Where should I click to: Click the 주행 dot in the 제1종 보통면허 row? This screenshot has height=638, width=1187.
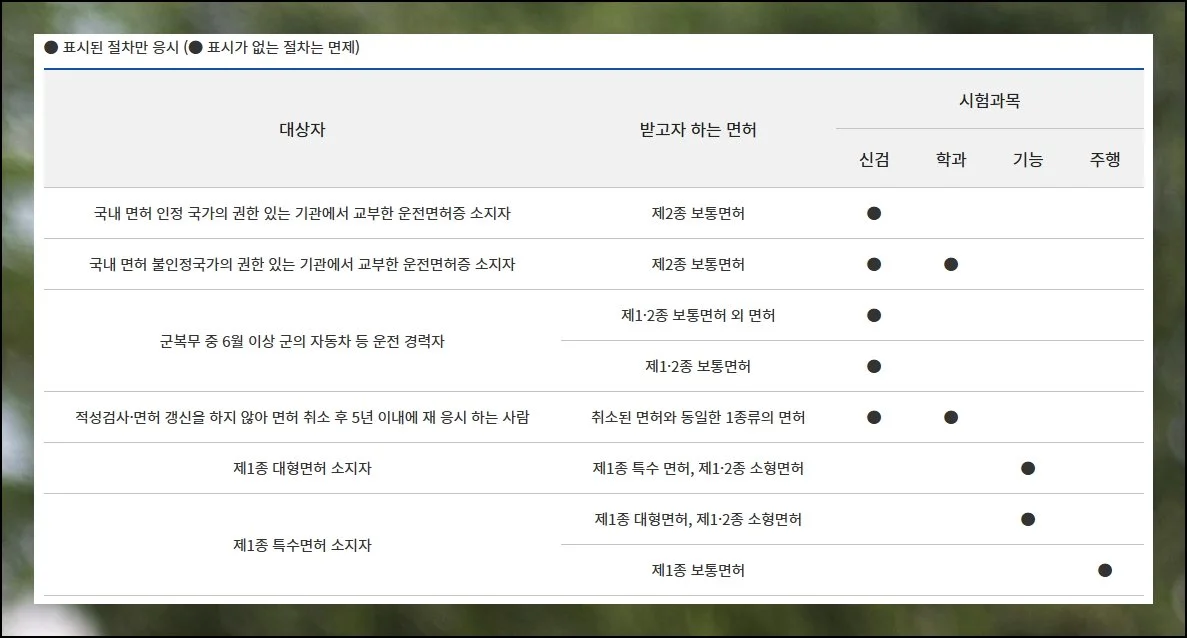tap(1105, 570)
